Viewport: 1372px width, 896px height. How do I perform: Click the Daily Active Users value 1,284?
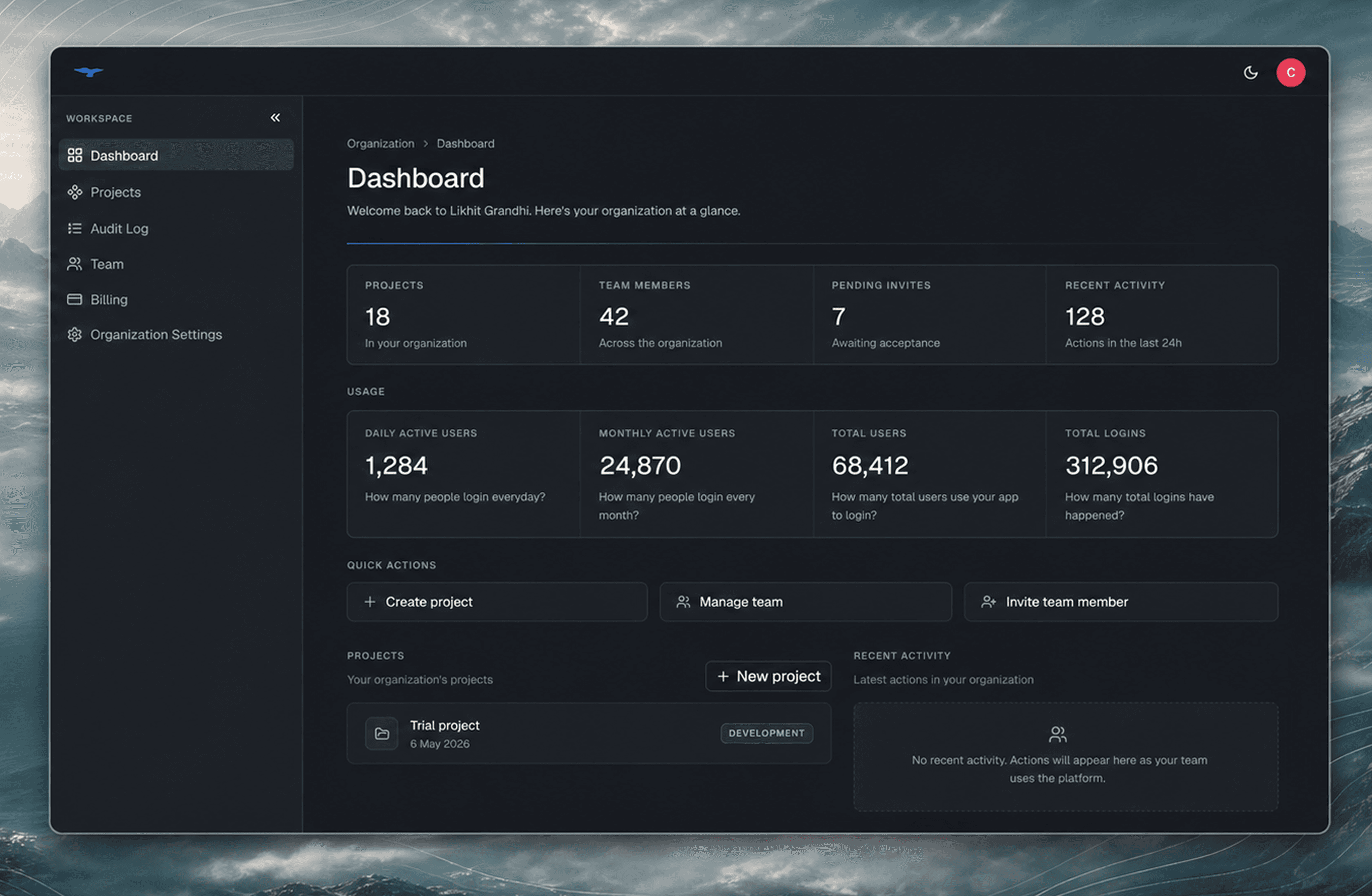(397, 466)
